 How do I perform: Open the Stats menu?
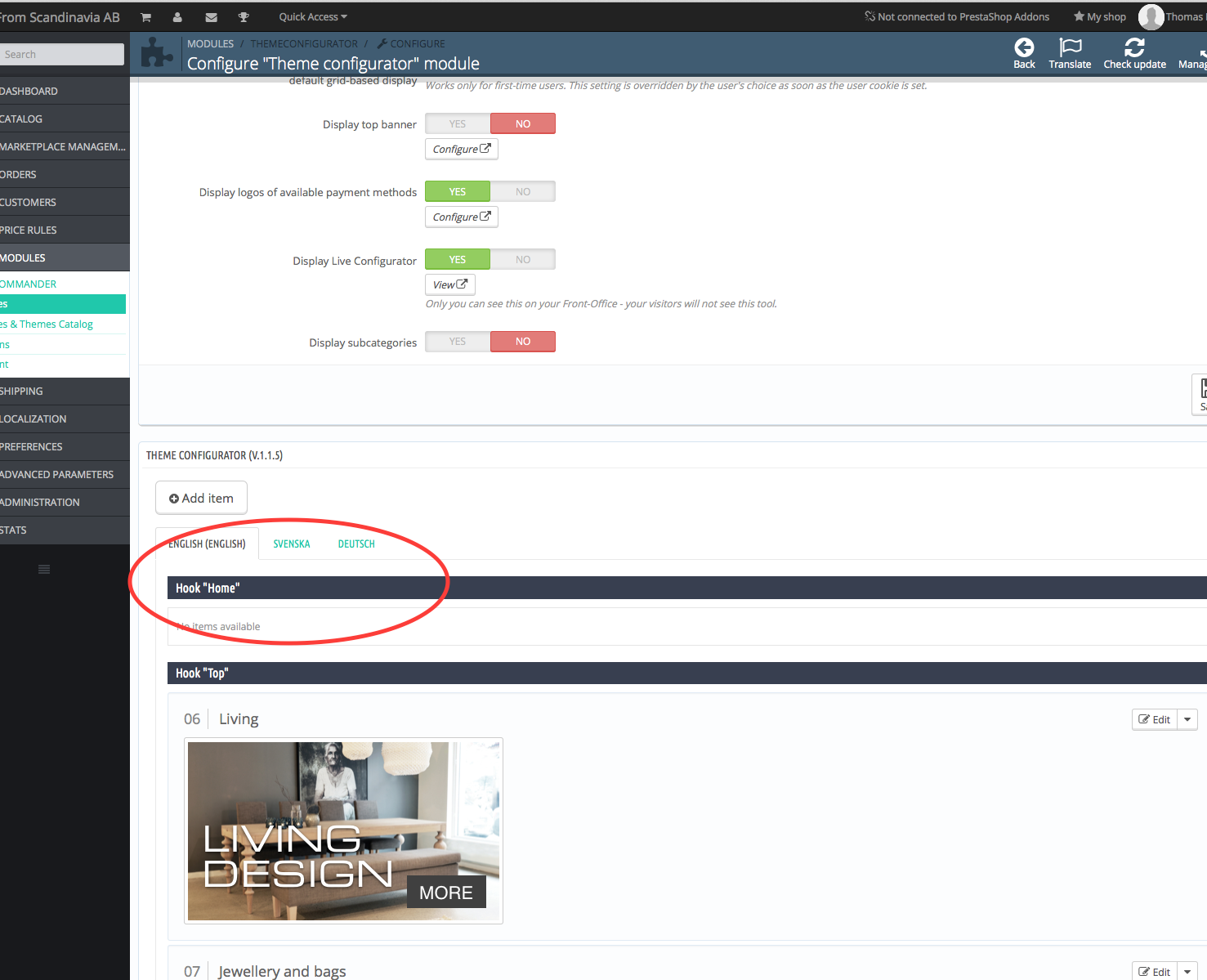(x=65, y=530)
